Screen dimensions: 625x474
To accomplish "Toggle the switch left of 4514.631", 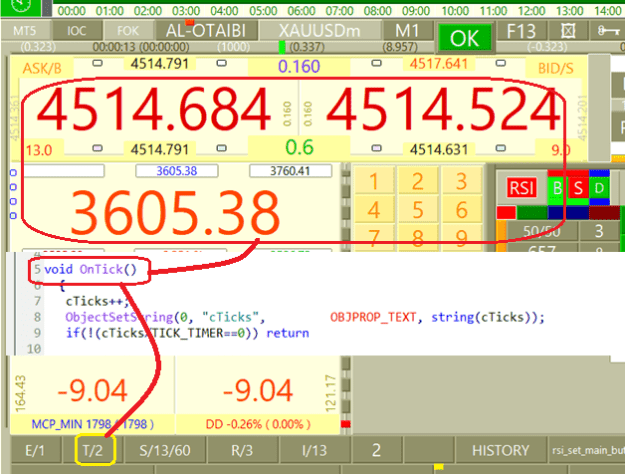I will [376, 148].
